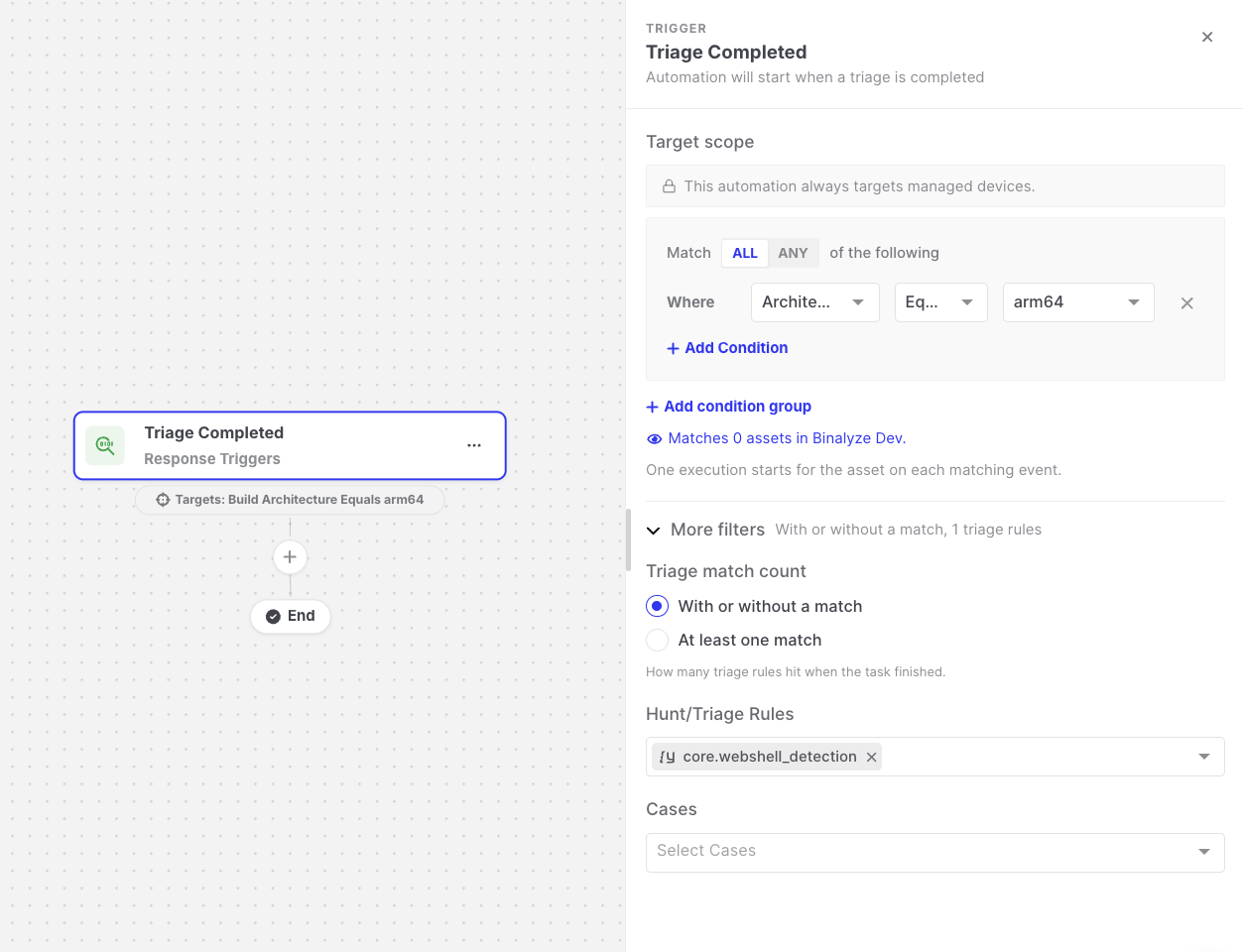Remove the Architecture condition row
1243x952 pixels.
pos(1187,303)
